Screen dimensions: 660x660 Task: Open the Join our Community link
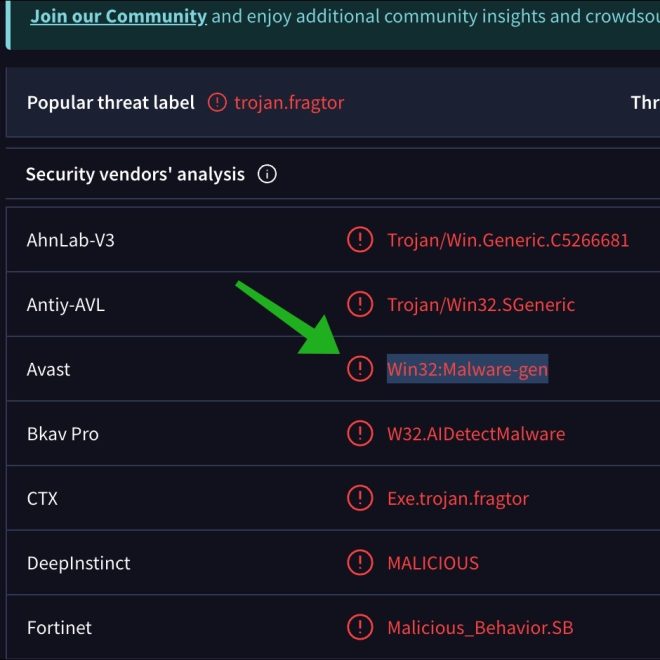[118, 16]
